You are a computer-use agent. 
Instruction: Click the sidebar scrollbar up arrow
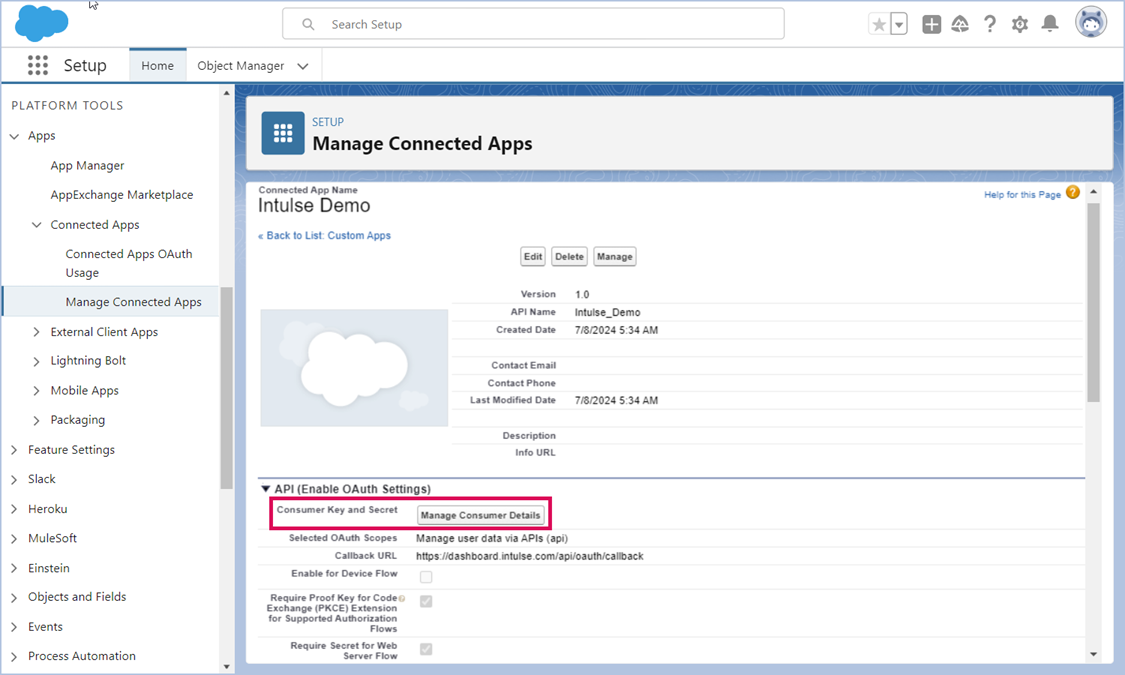point(227,93)
